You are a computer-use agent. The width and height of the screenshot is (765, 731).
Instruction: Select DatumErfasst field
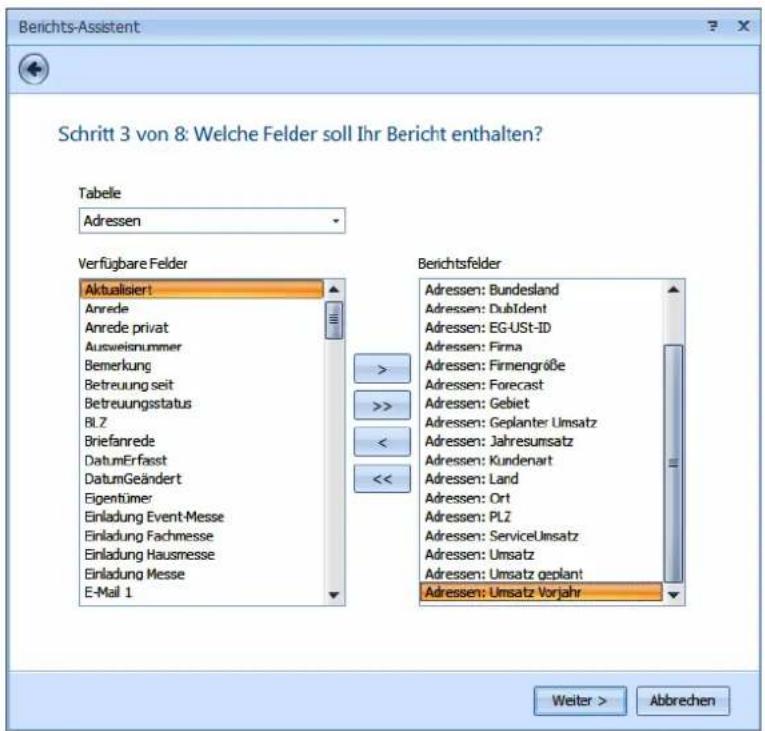(x=201, y=460)
